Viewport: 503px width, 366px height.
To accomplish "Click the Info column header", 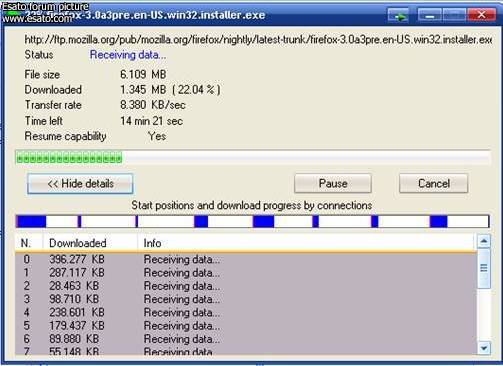I will 307,243.
